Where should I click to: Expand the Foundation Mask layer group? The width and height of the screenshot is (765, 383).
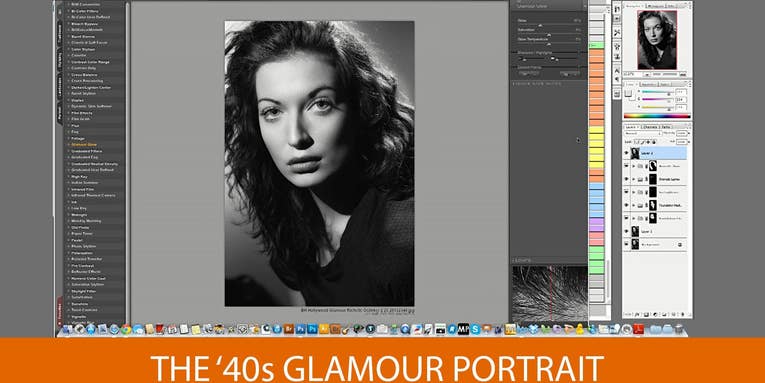pos(634,205)
